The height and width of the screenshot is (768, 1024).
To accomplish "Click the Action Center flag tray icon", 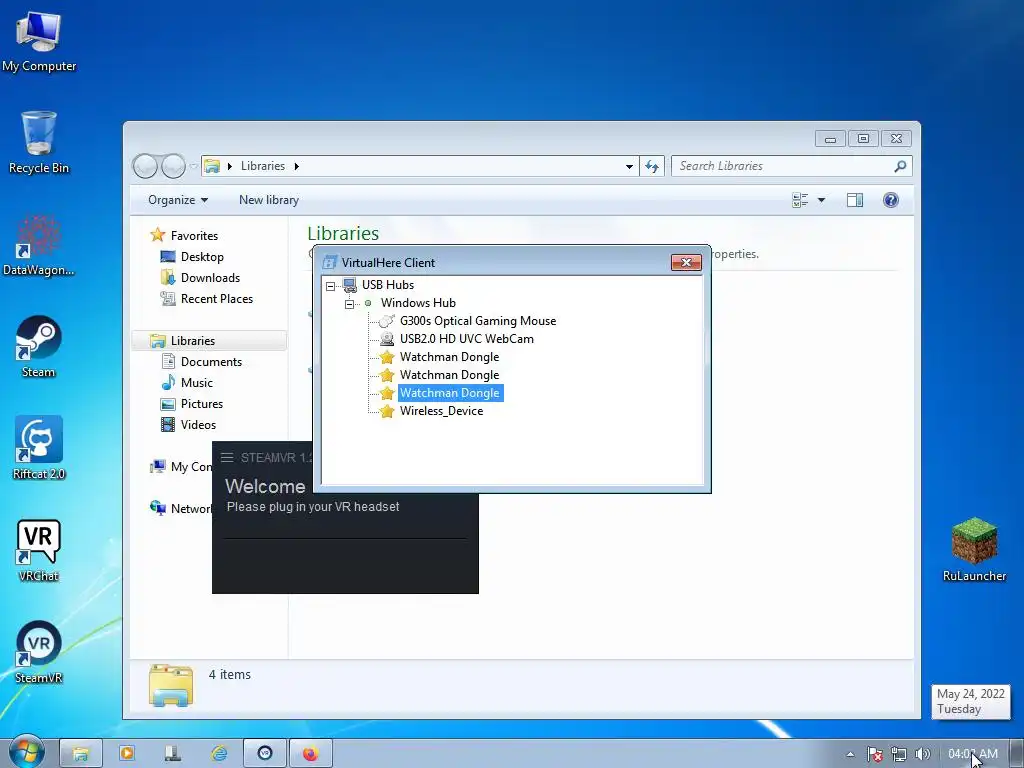I will (874, 754).
